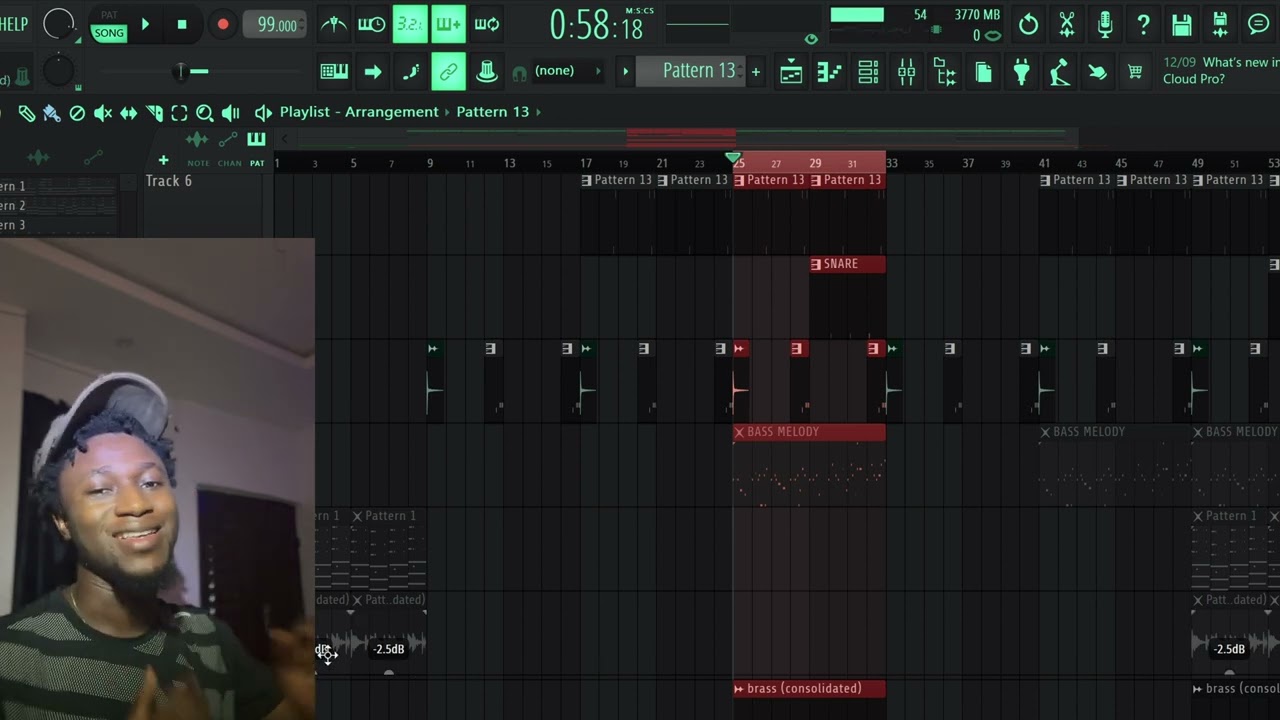Click the microphone one-click recording icon
1280x720 pixels.
pyautogui.click(x=1105, y=25)
